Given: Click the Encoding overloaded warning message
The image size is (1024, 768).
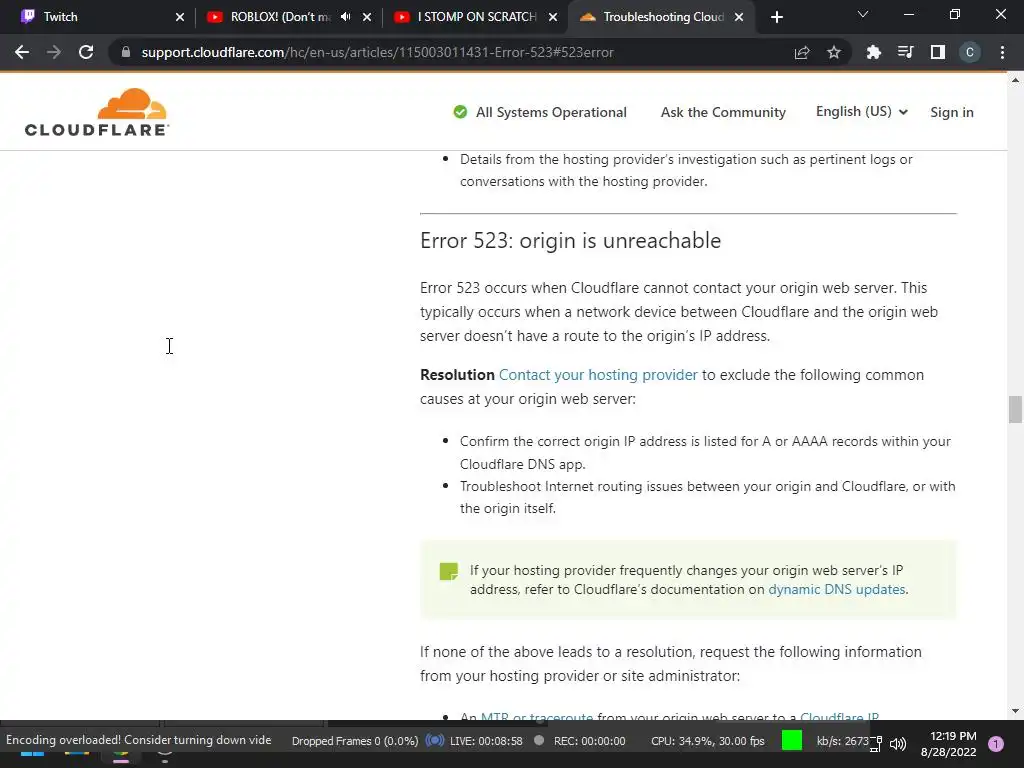Looking at the screenshot, I should (x=138, y=740).
